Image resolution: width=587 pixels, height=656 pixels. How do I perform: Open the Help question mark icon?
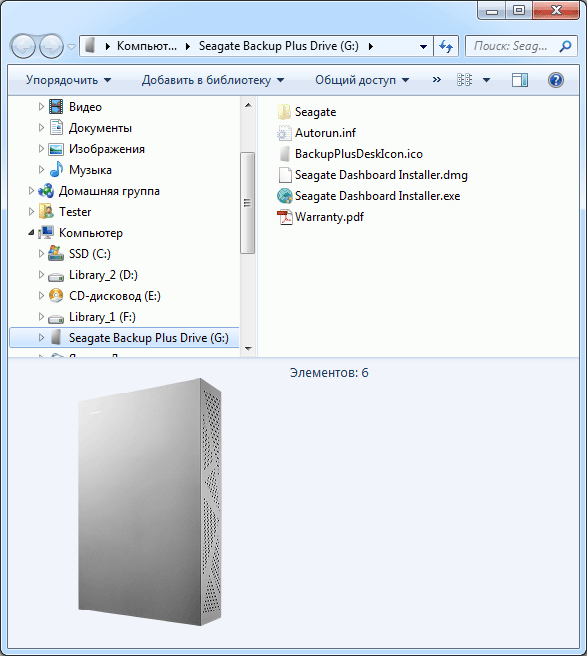pyautogui.click(x=556, y=80)
